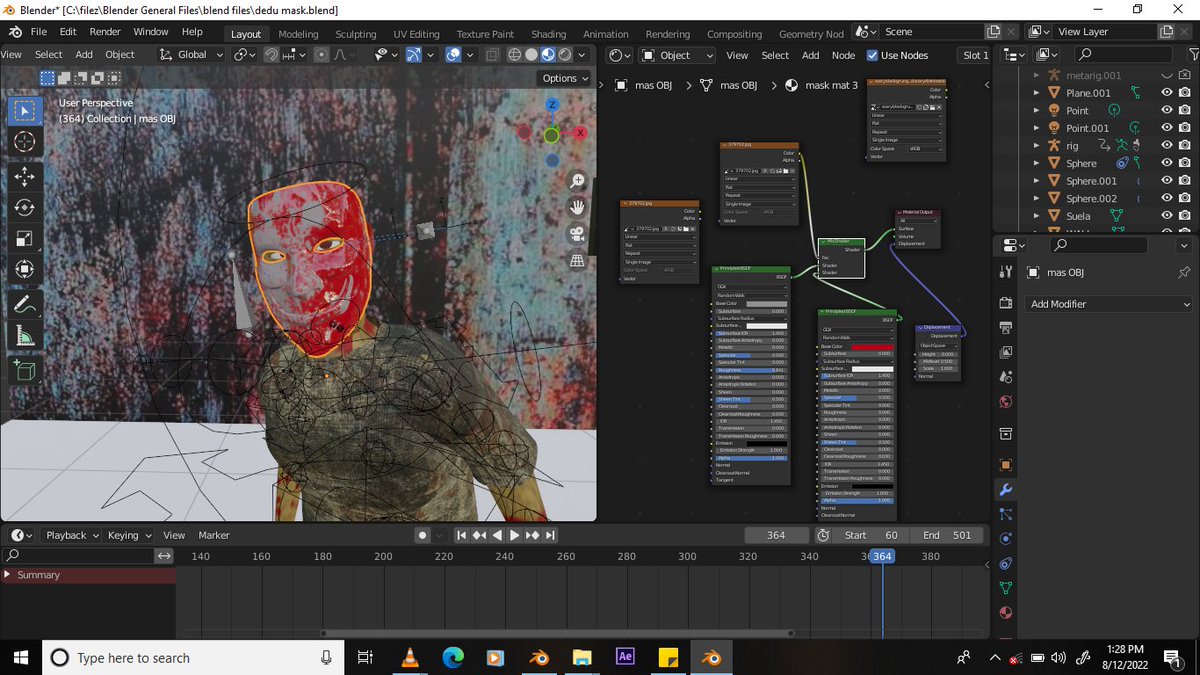Image resolution: width=1200 pixels, height=675 pixels.
Task: Launch VLC from the taskbar
Action: (410, 657)
